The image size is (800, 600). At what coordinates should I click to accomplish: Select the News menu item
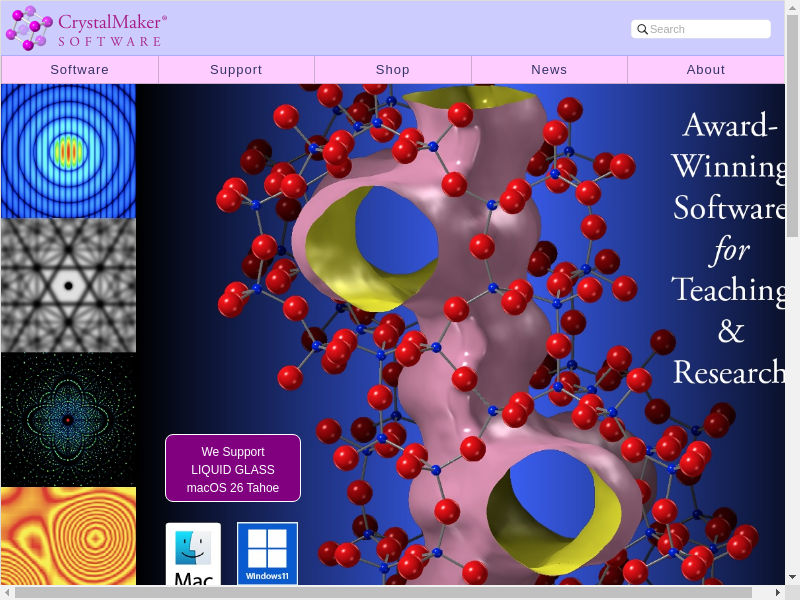pyautogui.click(x=549, y=70)
